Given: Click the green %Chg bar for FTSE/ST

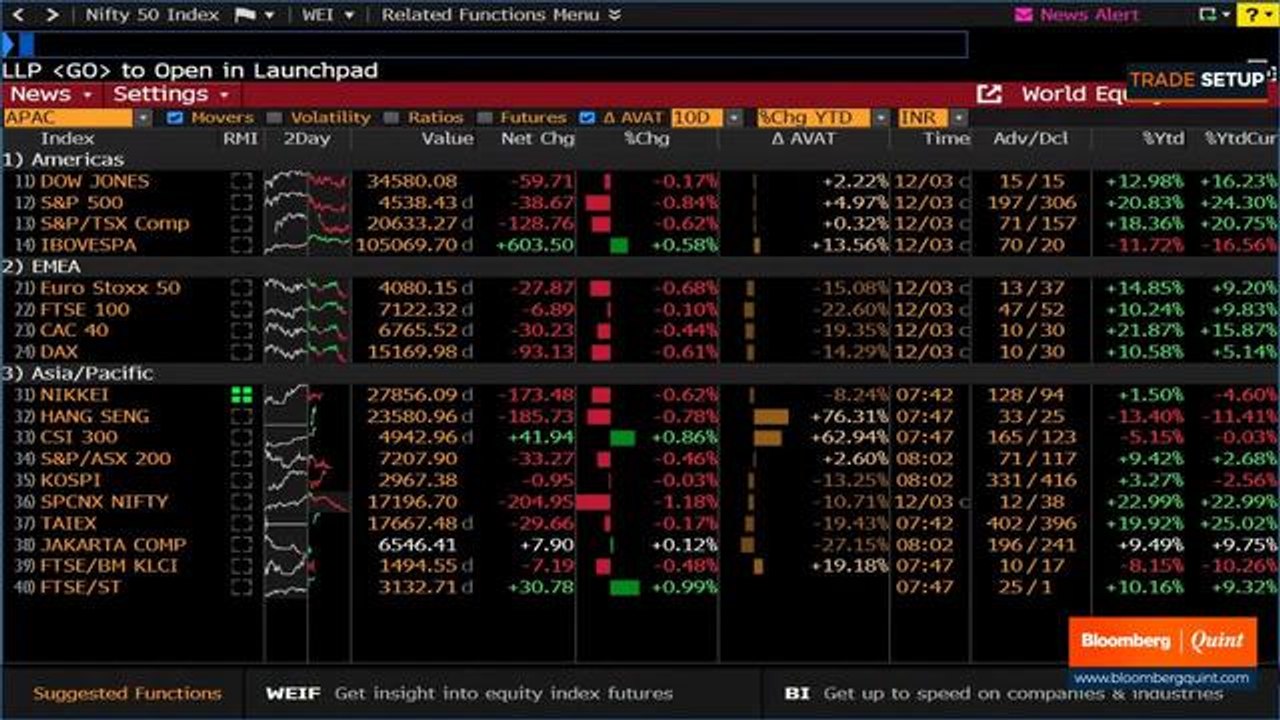Looking at the screenshot, I should coord(625,588).
